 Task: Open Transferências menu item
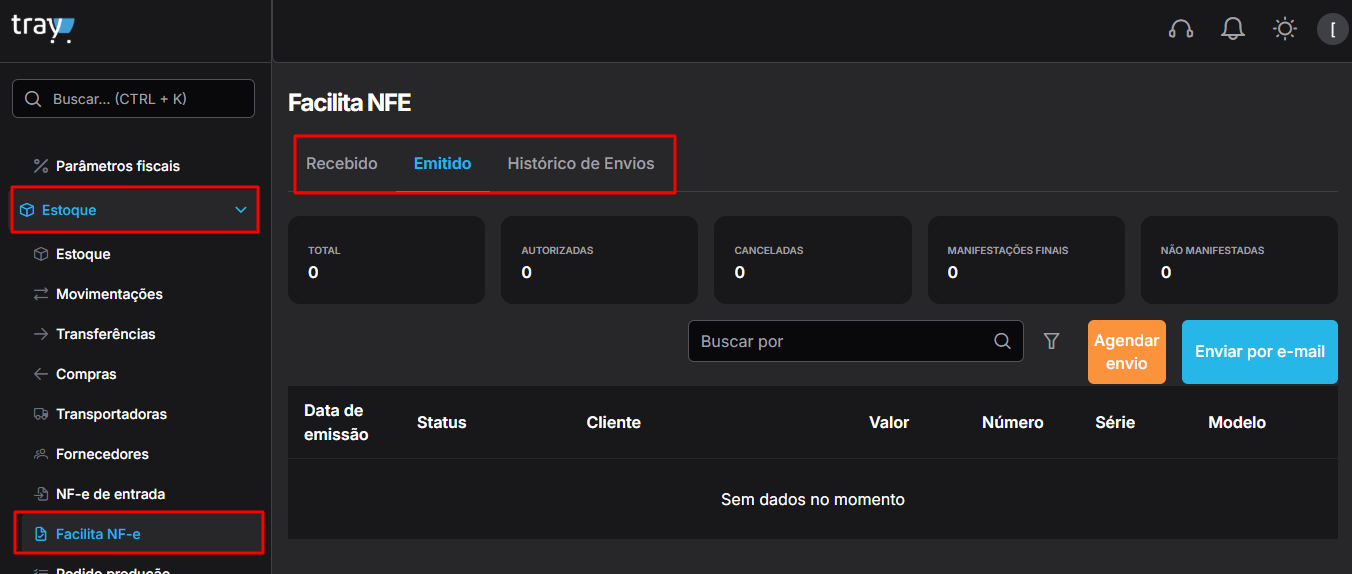pos(106,334)
